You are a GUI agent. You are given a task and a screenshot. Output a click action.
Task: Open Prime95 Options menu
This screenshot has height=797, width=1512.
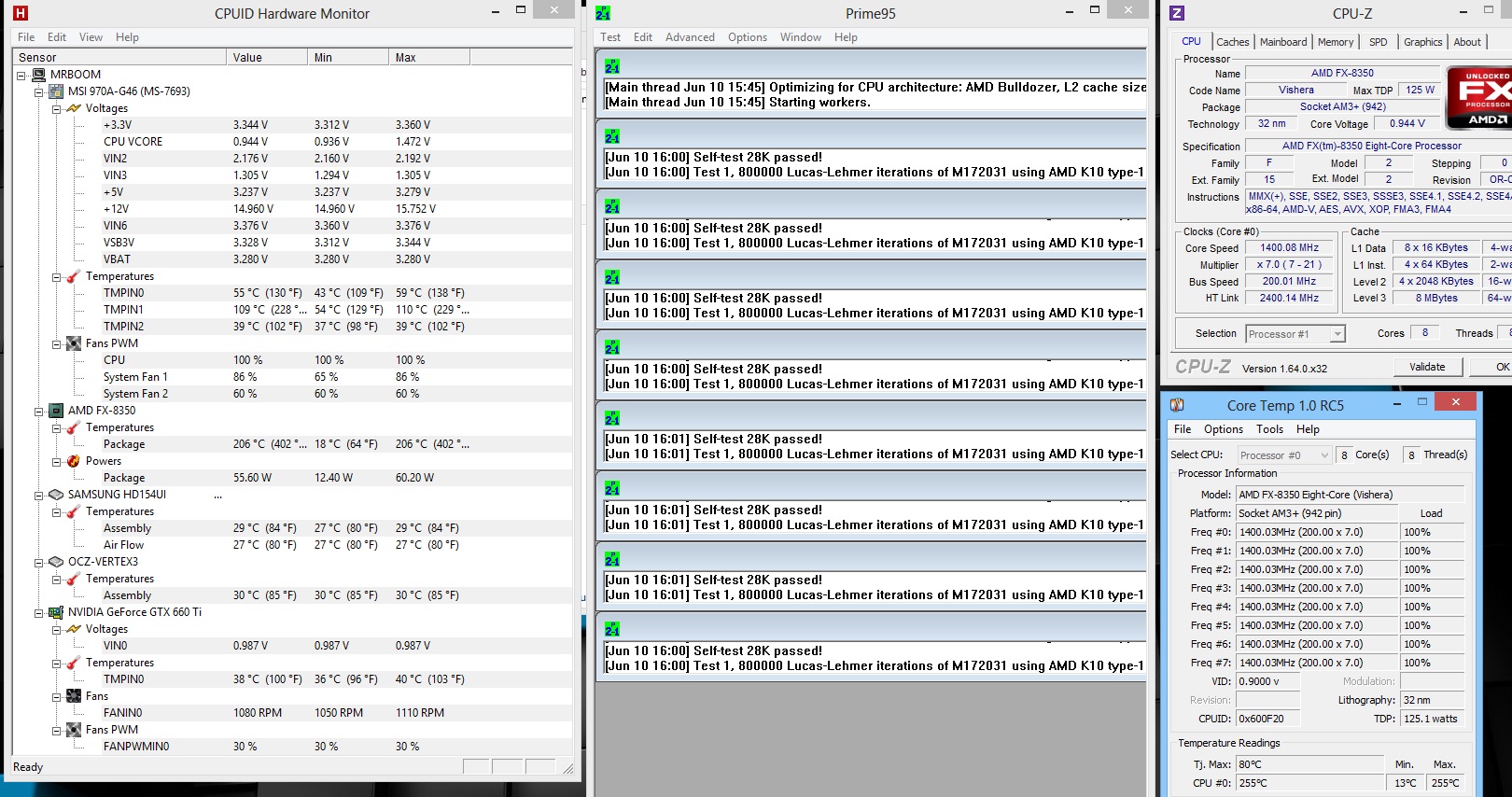tap(748, 37)
